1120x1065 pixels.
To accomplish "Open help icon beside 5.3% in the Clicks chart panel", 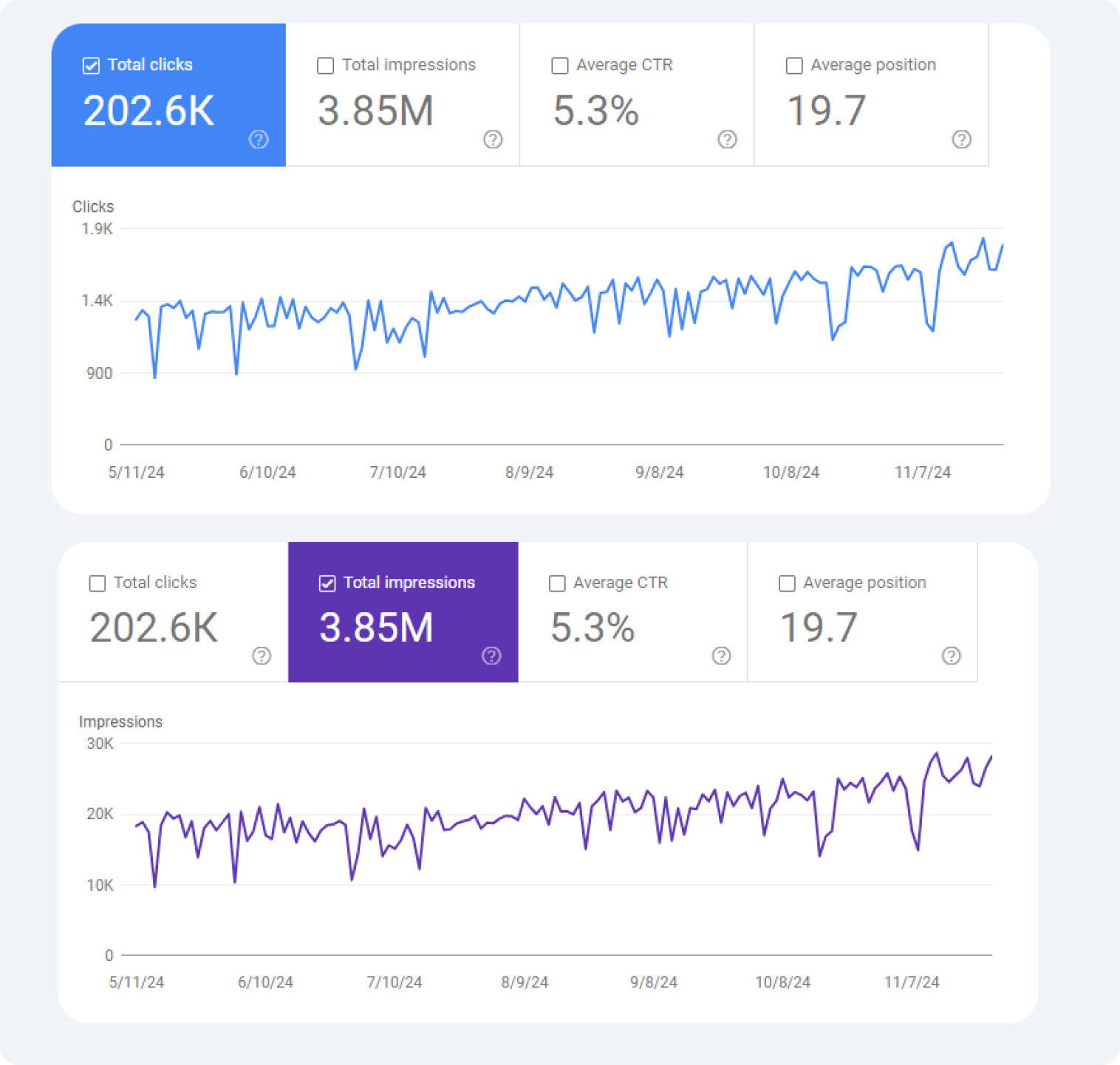I will [x=727, y=139].
